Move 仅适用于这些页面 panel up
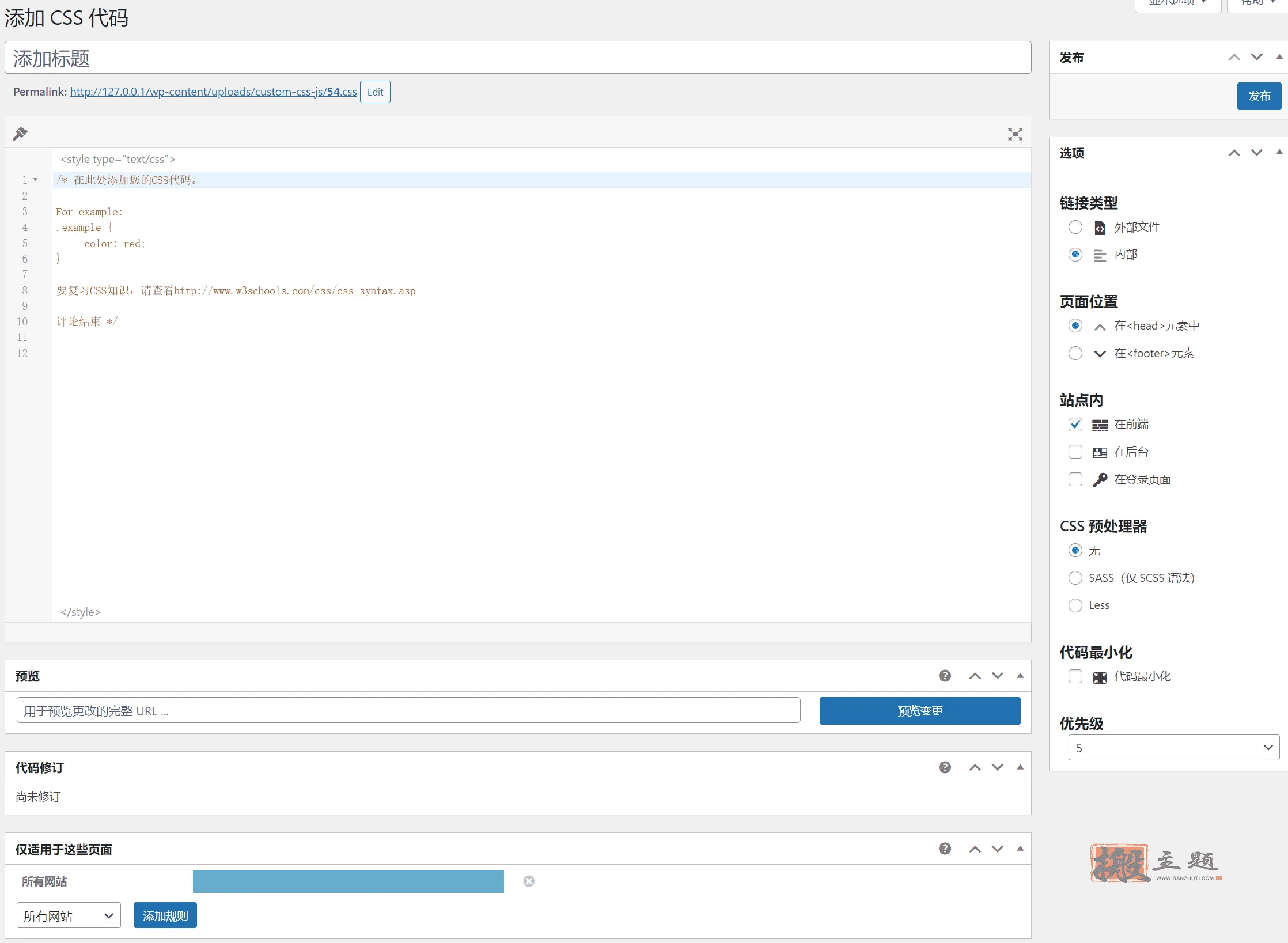 click(x=975, y=849)
